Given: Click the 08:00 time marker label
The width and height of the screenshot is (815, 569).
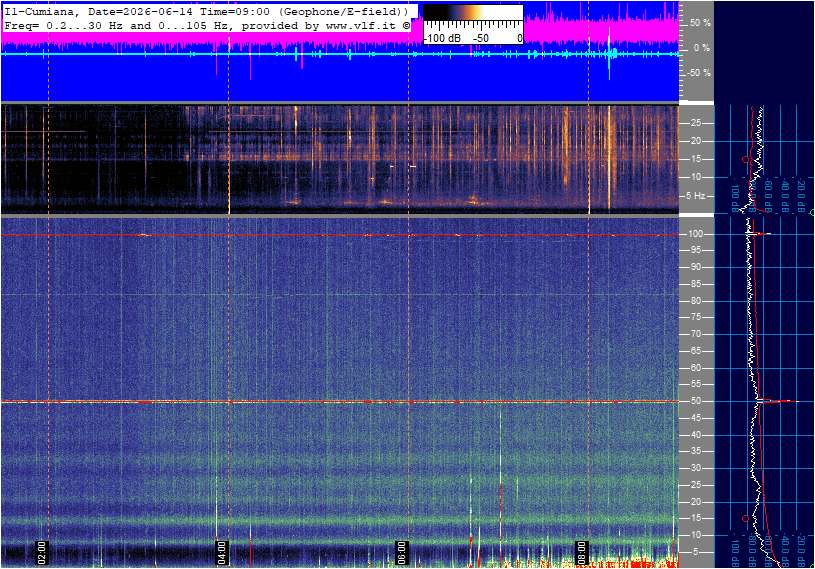Looking at the screenshot, I should (581, 552).
